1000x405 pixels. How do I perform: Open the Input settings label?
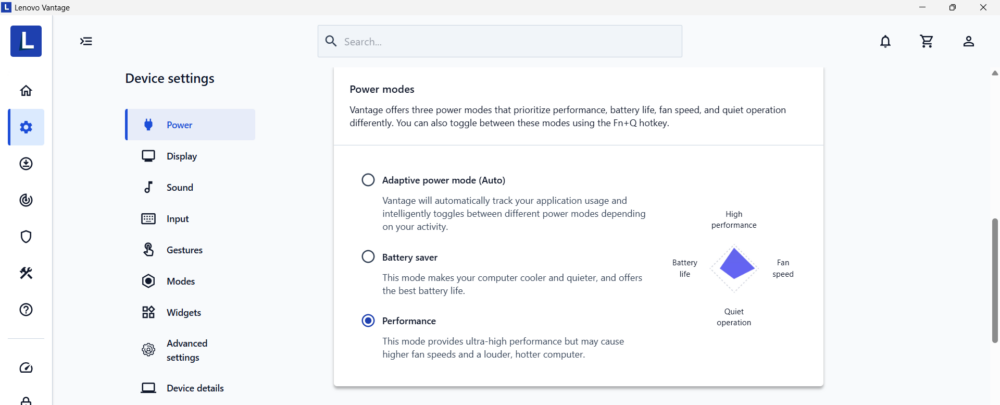click(178, 219)
